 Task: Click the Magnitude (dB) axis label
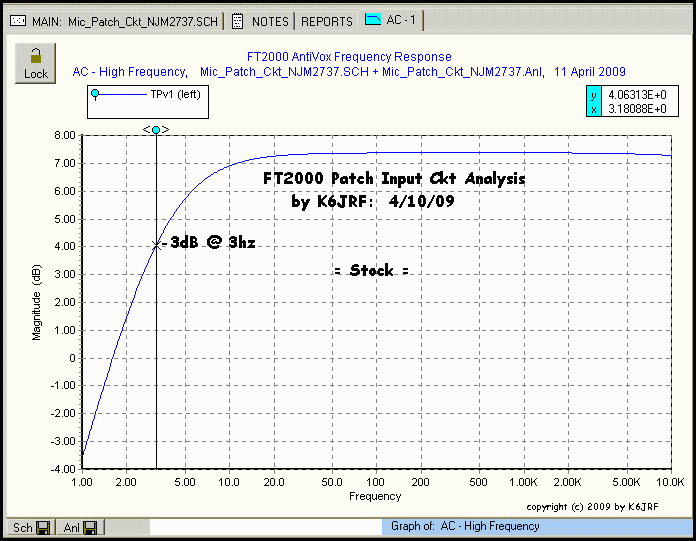(x=37, y=302)
